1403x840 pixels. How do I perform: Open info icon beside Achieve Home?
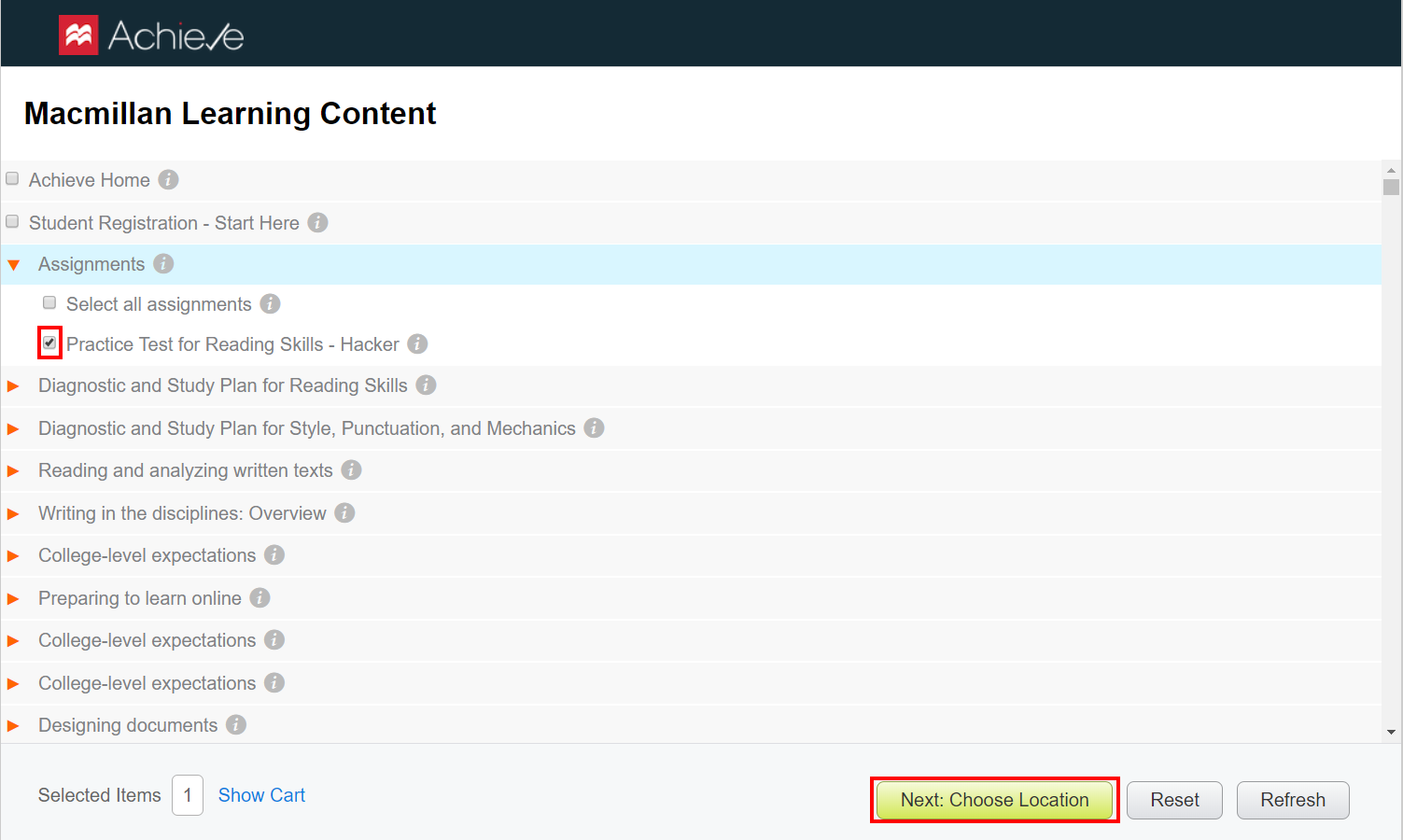[168, 179]
